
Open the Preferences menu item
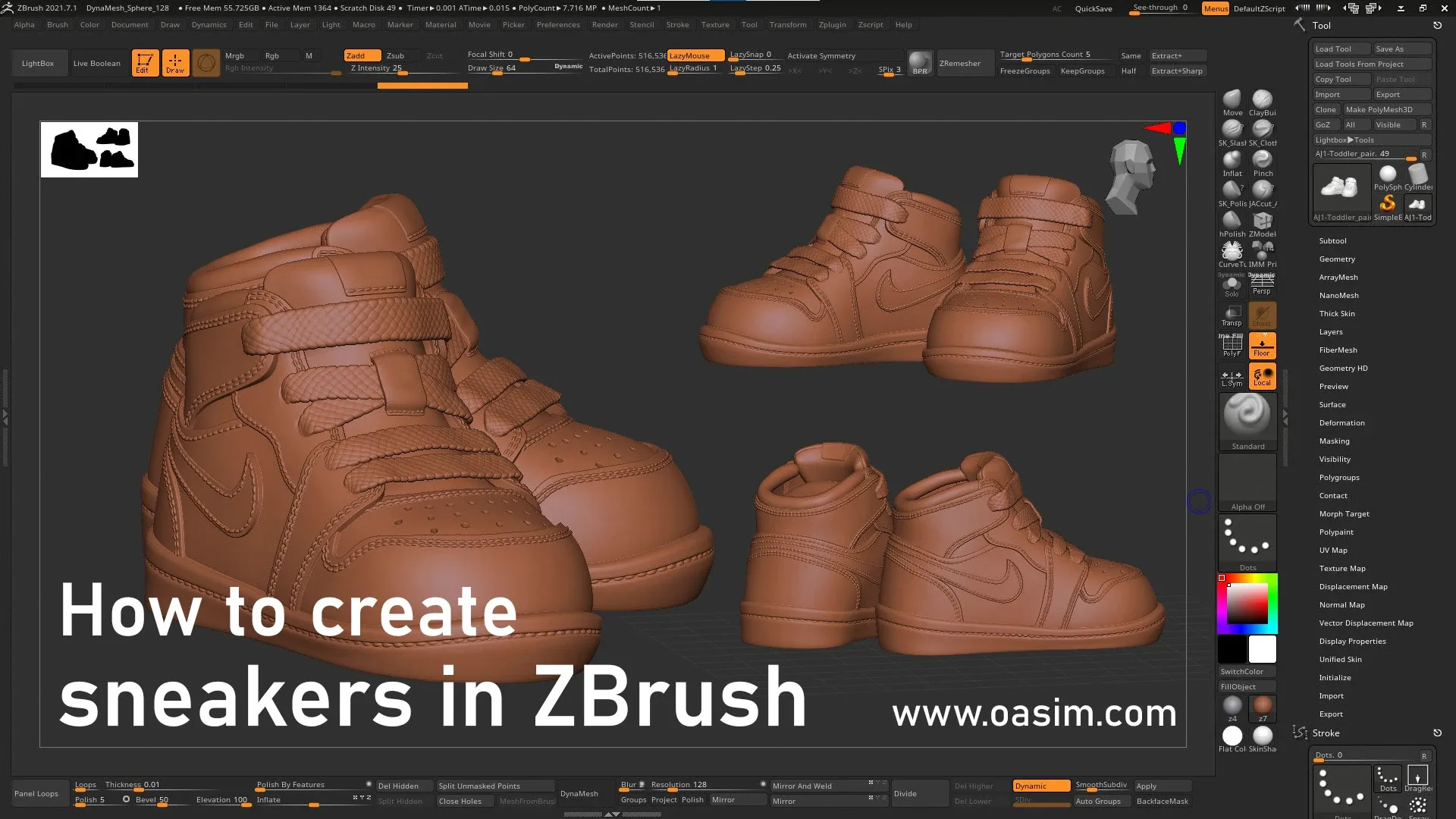pos(557,24)
